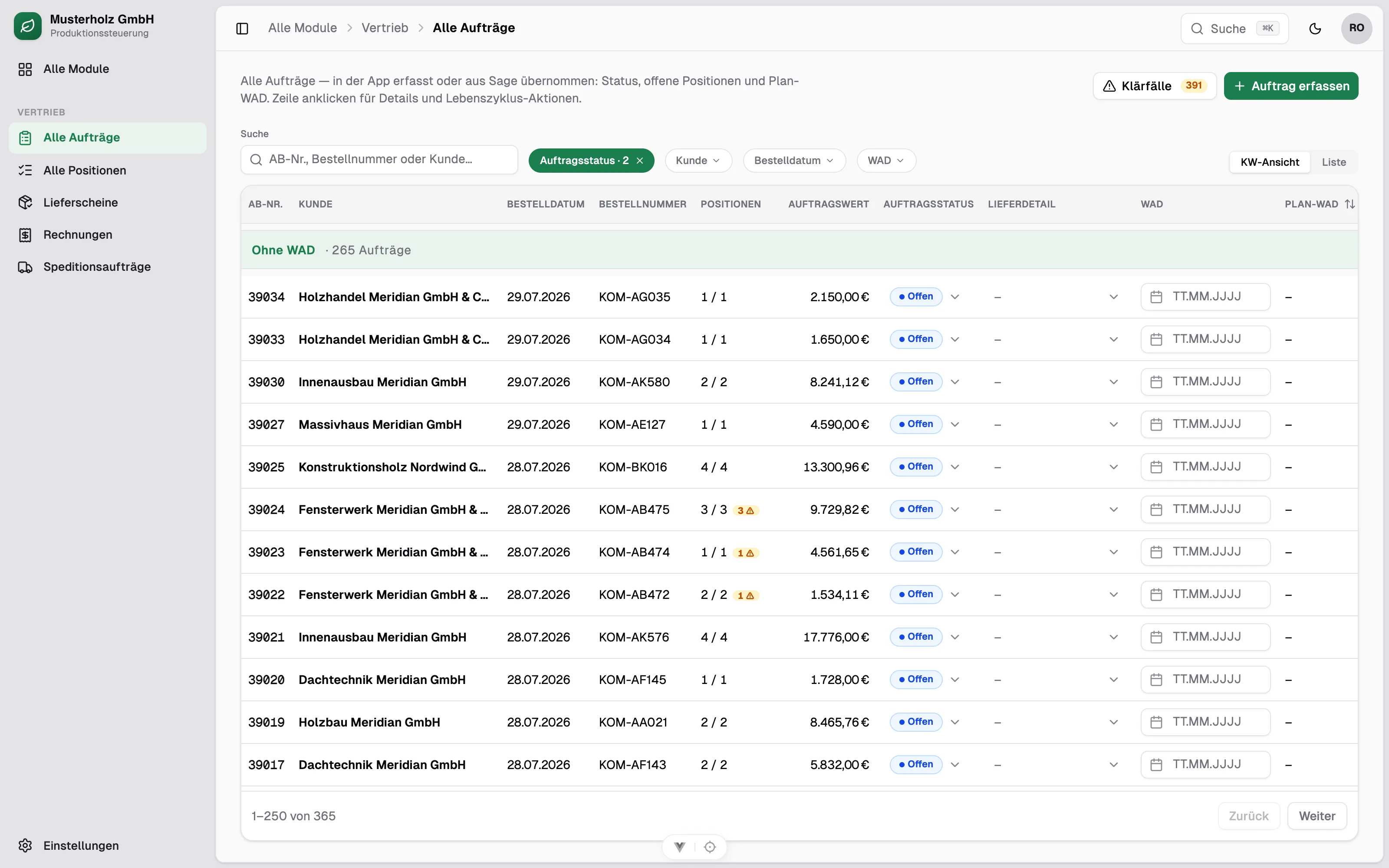Select order row 39025 Konstruktionsholz Nordwind

(799, 467)
